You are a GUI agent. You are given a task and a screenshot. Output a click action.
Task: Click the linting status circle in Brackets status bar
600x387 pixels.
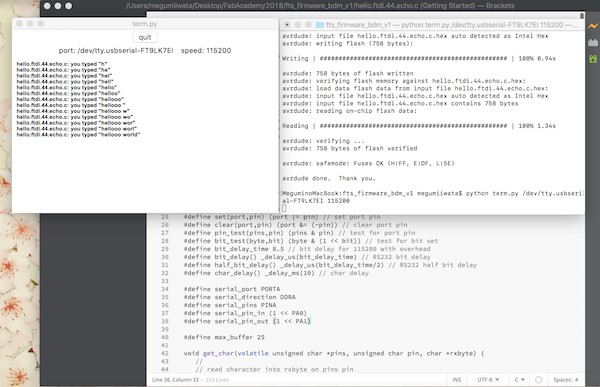(538, 380)
